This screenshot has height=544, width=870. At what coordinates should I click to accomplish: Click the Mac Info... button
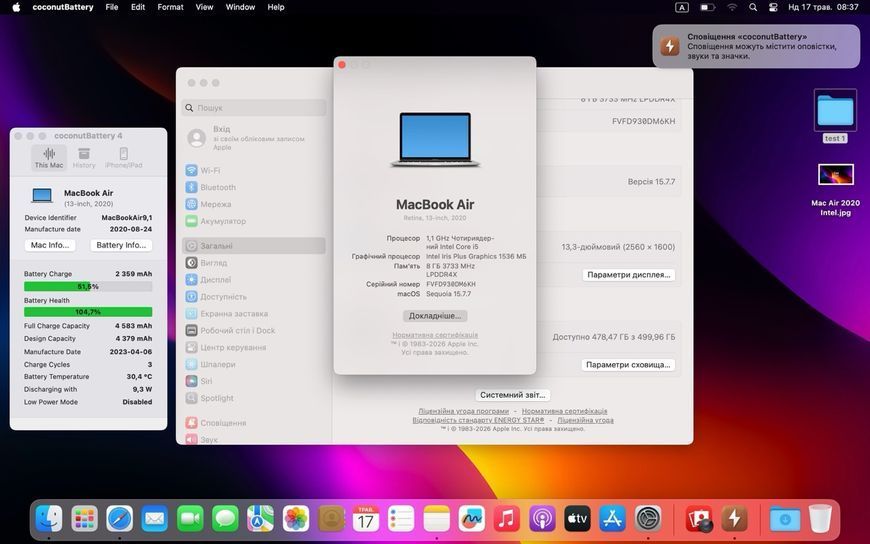[50, 245]
